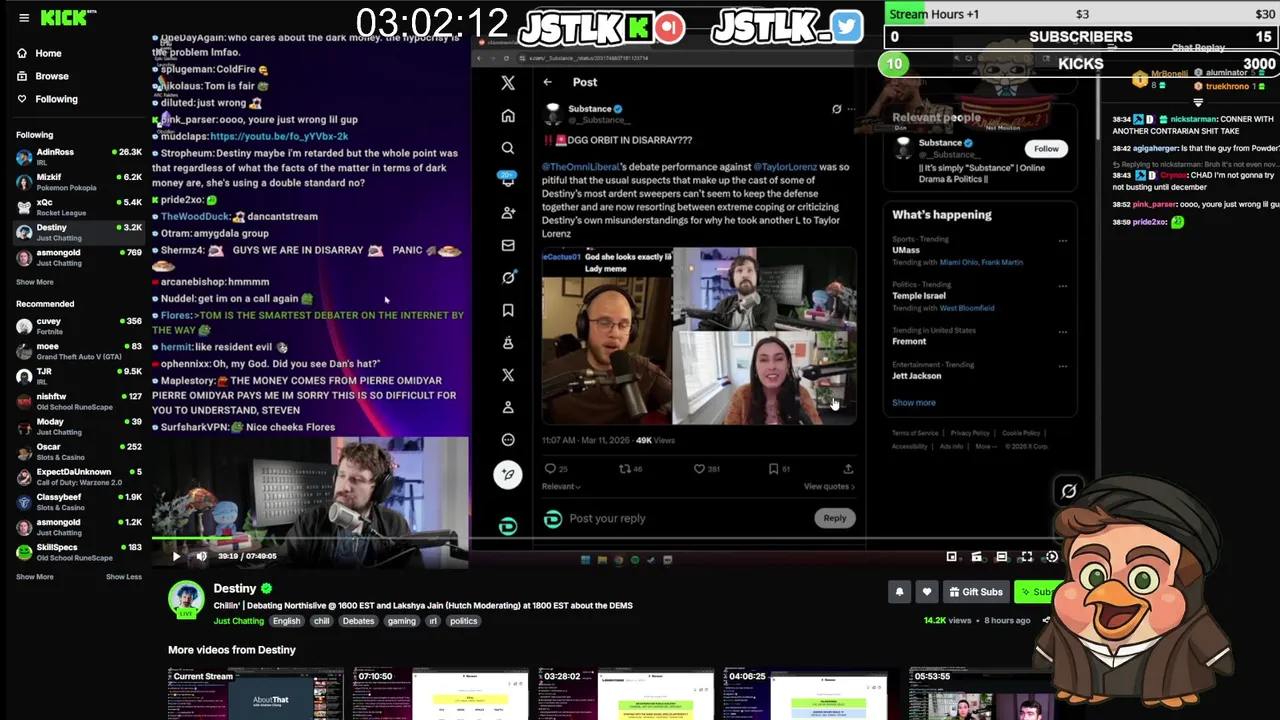Click Show more in What's happening

pyautogui.click(x=914, y=403)
